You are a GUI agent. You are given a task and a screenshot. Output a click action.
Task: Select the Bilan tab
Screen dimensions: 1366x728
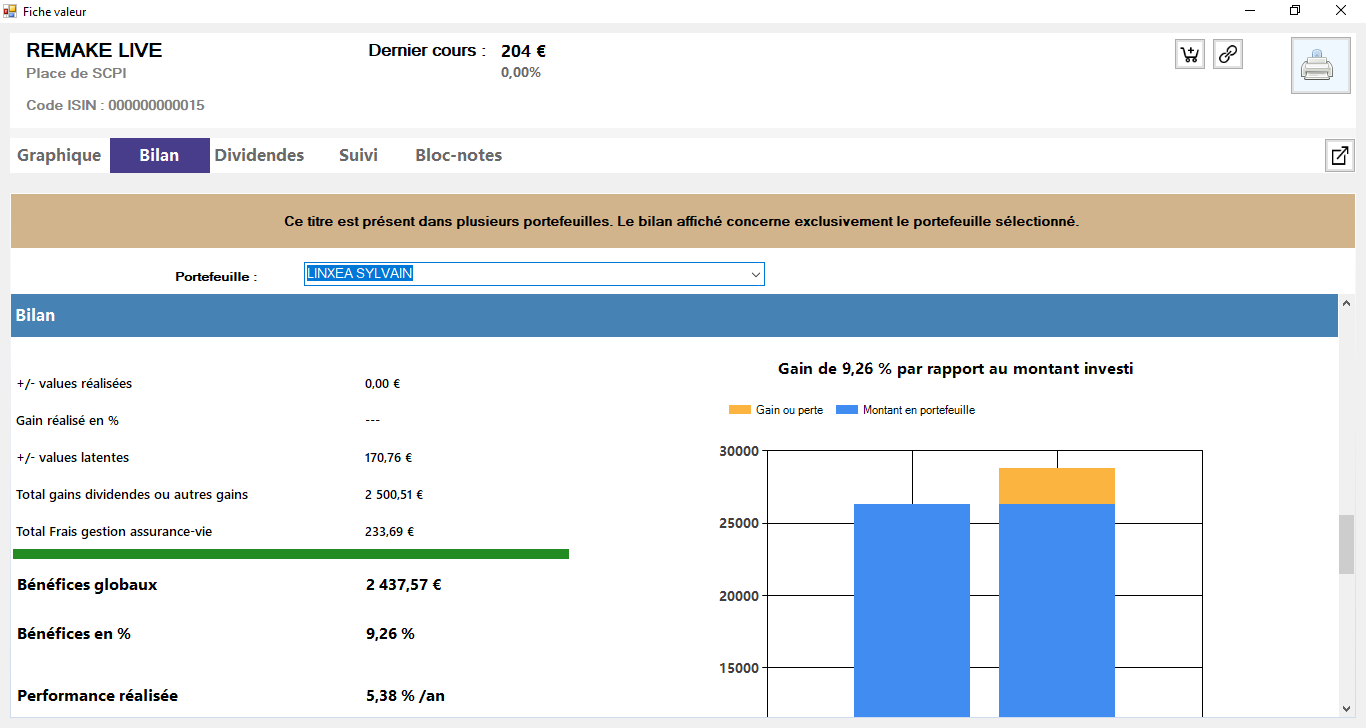click(x=159, y=156)
